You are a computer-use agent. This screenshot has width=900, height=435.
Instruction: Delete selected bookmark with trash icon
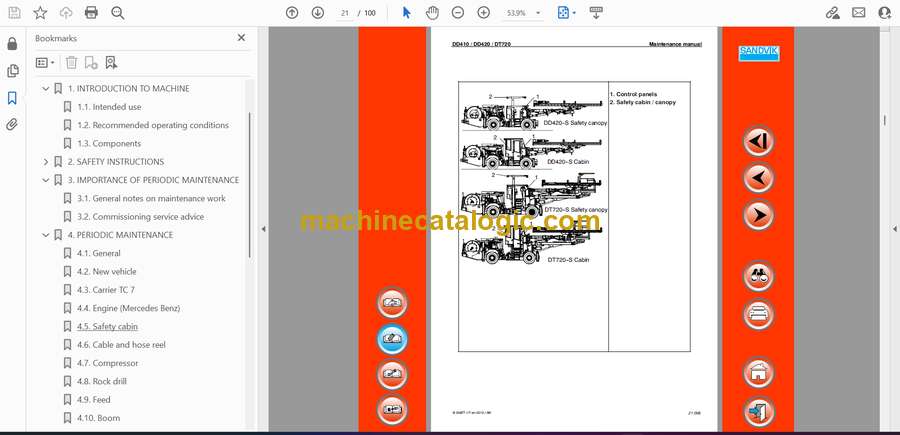coord(71,63)
